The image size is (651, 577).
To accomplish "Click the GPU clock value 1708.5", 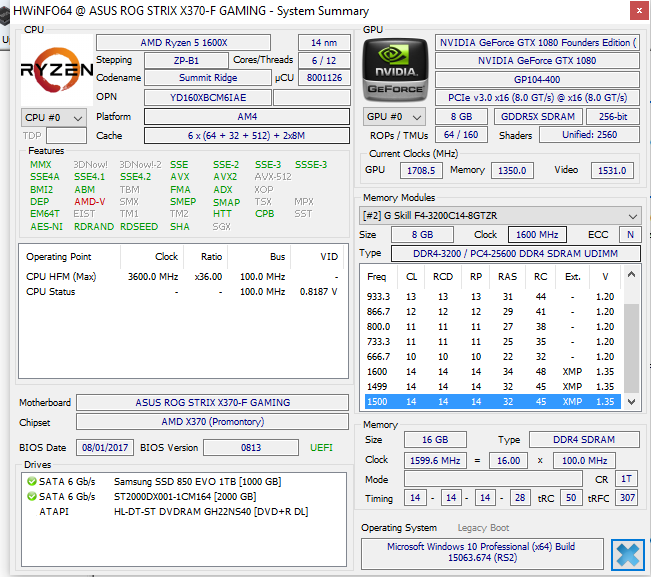I will (x=421, y=171).
